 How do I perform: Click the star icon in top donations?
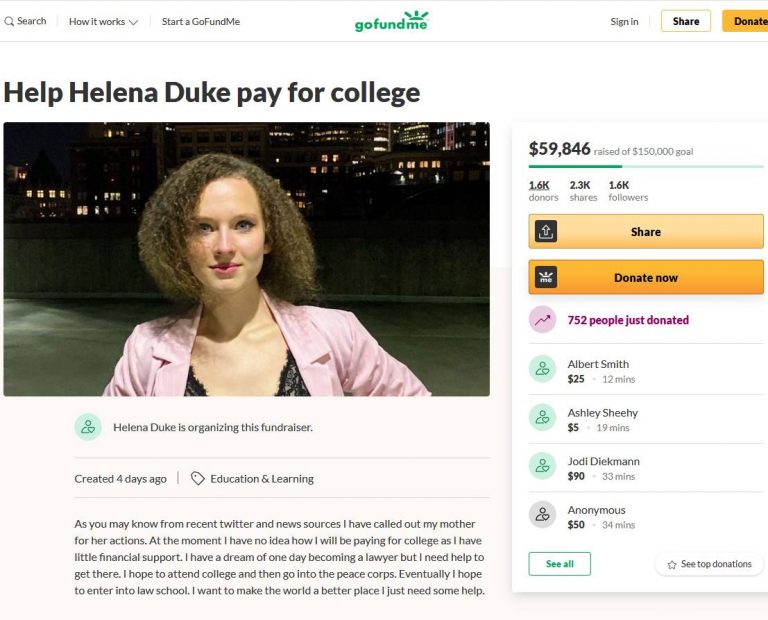tap(672, 565)
